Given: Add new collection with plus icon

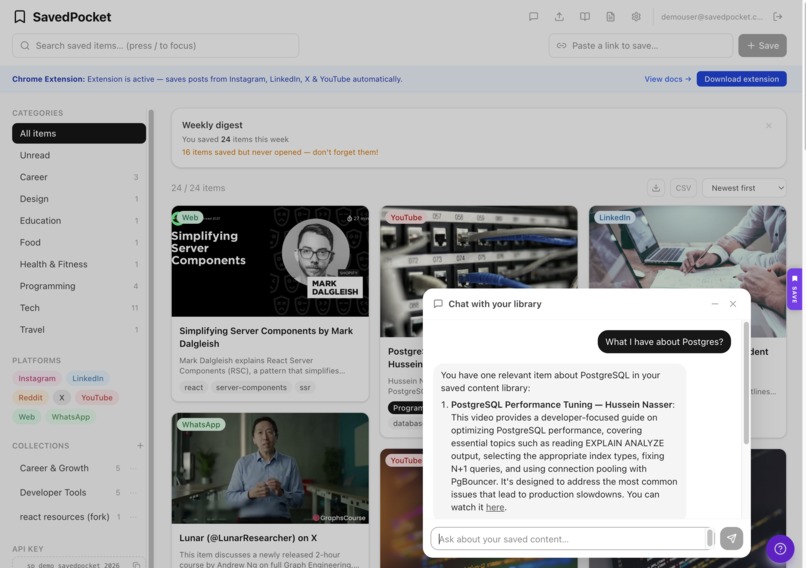Looking at the screenshot, I should coord(140,445).
